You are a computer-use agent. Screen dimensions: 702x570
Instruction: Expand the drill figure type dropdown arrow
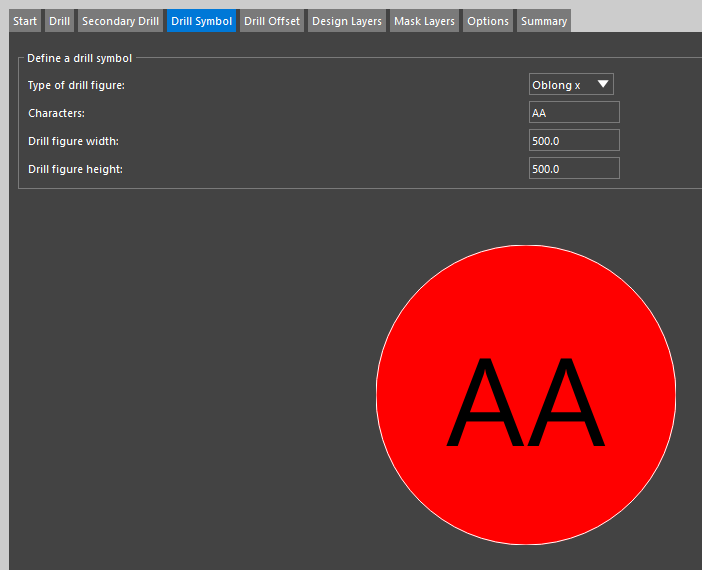click(x=602, y=85)
